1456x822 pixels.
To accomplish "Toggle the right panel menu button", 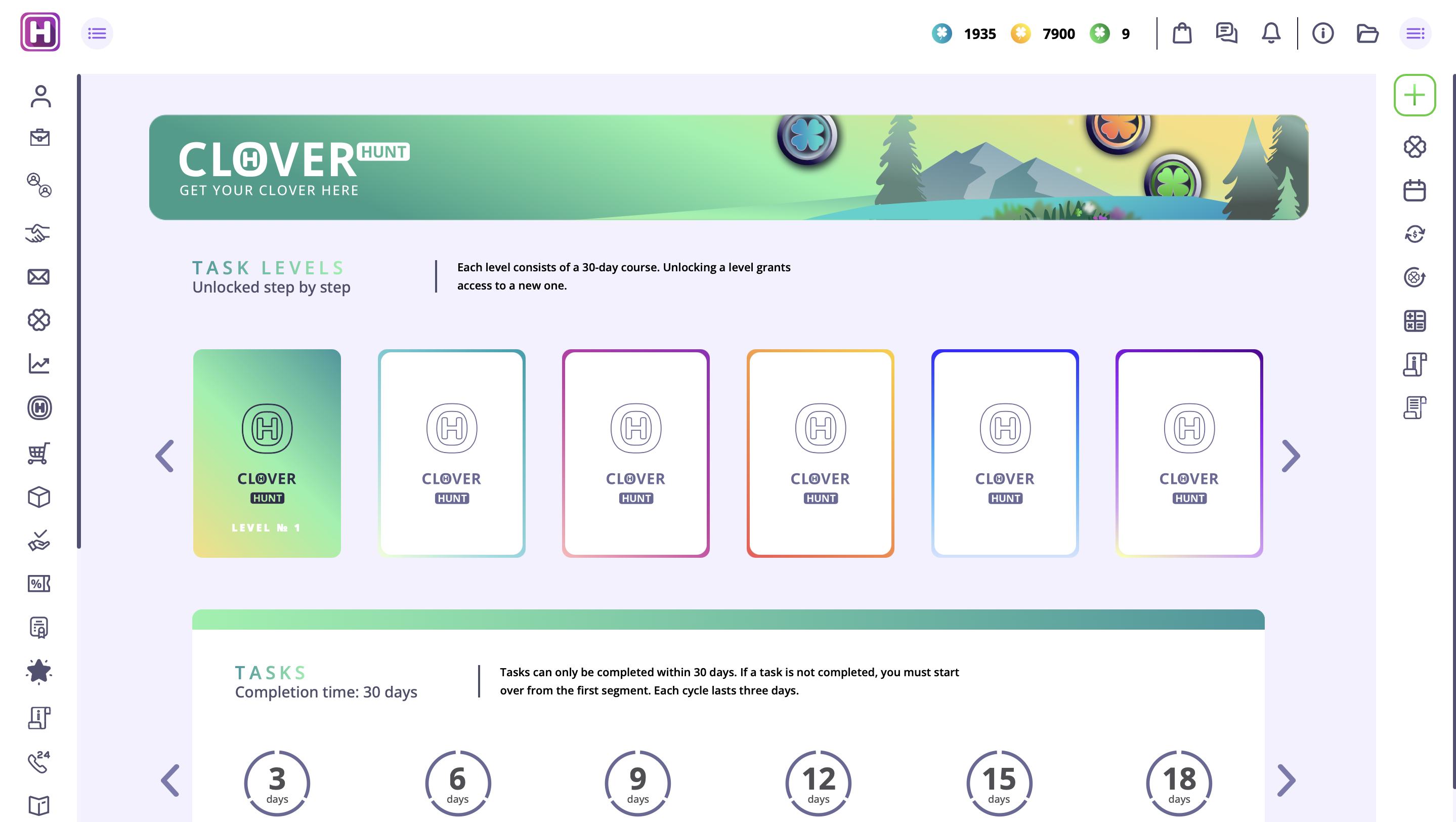I will (x=1415, y=33).
